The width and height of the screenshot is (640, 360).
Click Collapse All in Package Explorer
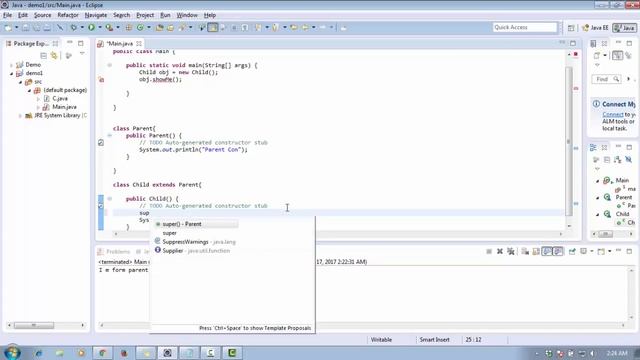click(43, 55)
